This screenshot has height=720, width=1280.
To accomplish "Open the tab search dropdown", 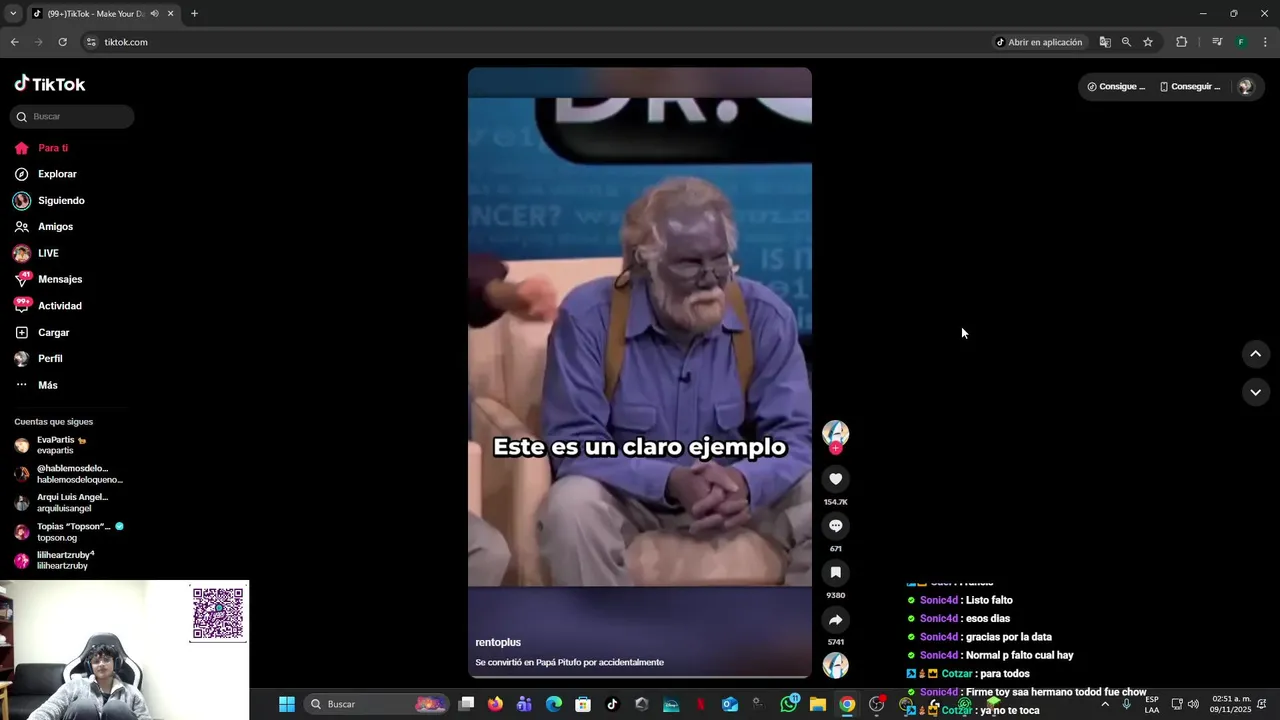I will pyautogui.click(x=12, y=14).
